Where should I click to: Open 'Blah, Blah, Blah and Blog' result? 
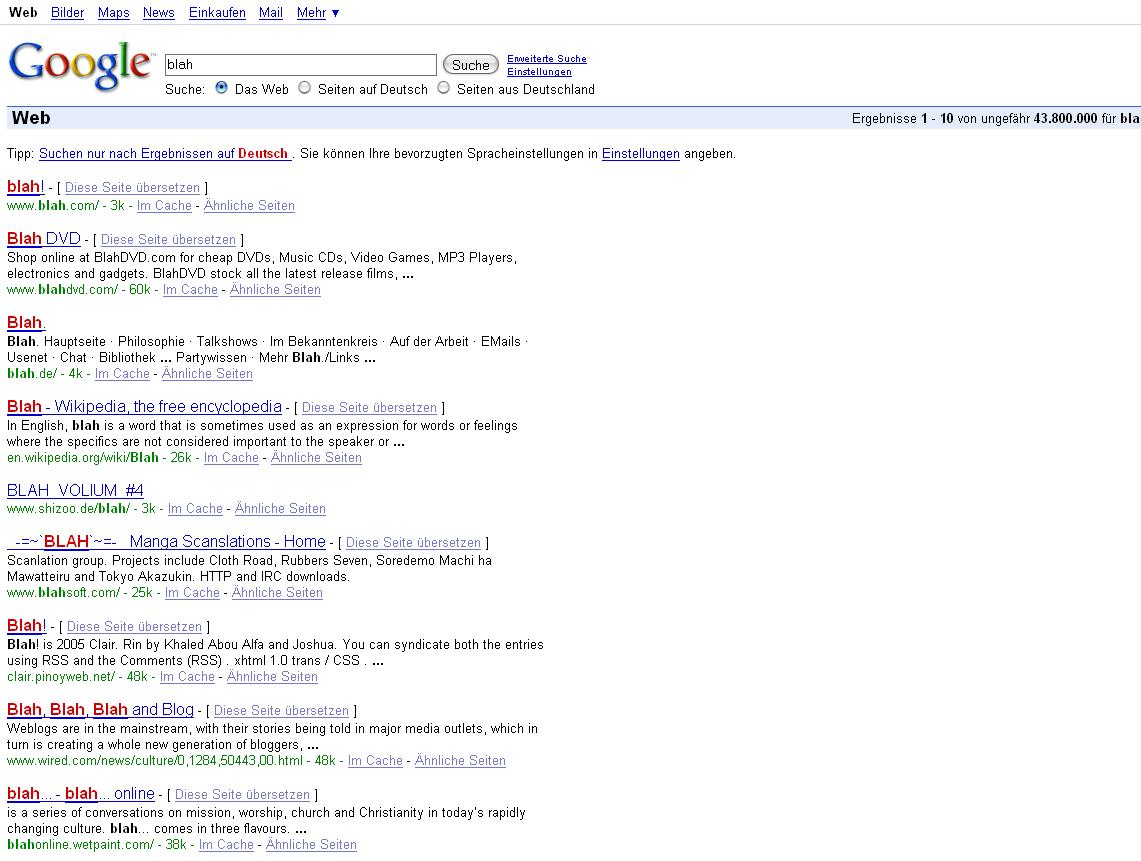click(100, 710)
